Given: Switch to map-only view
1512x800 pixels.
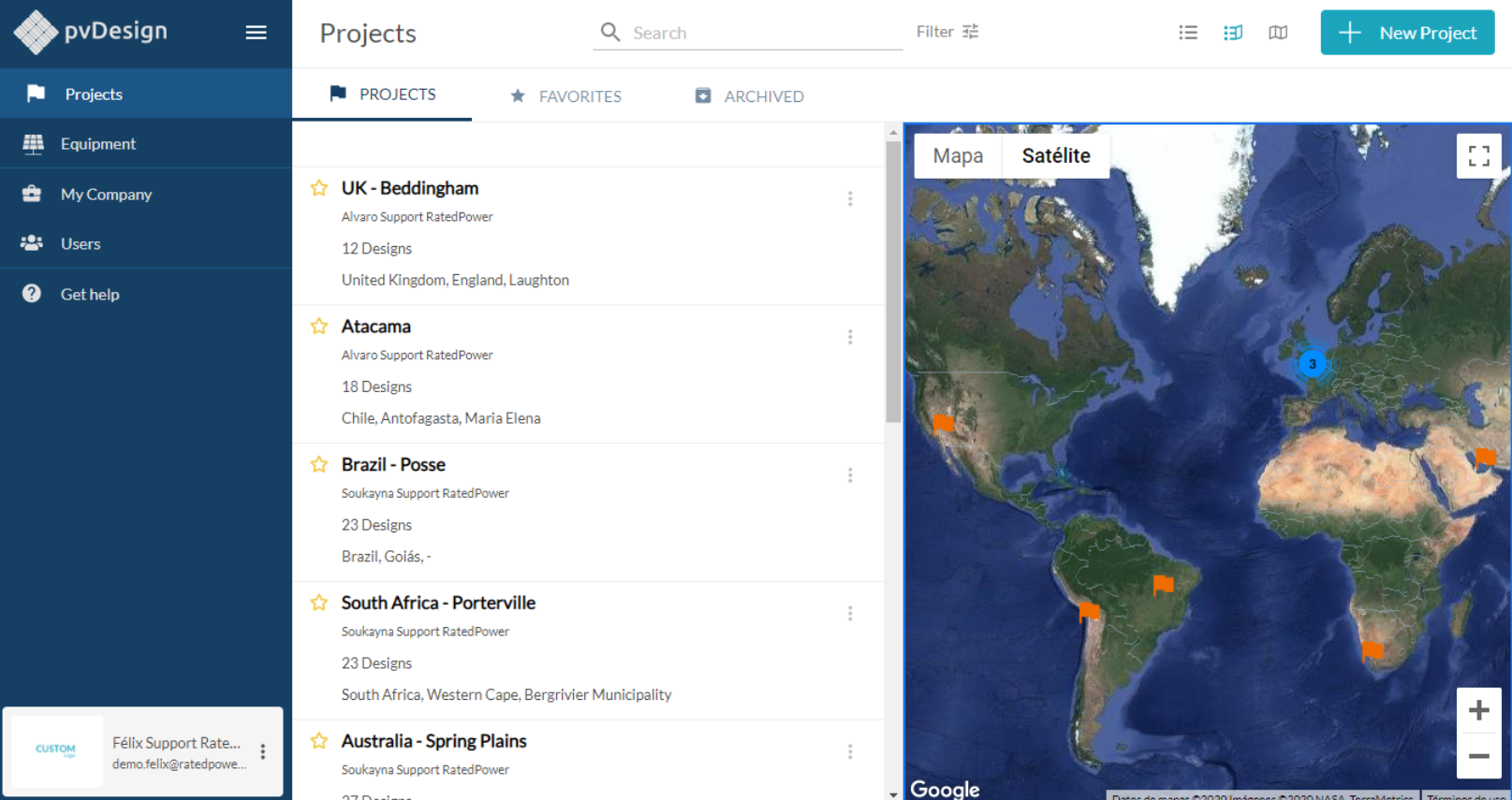Looking at the screenshot, I should [x=1278, y=33].
